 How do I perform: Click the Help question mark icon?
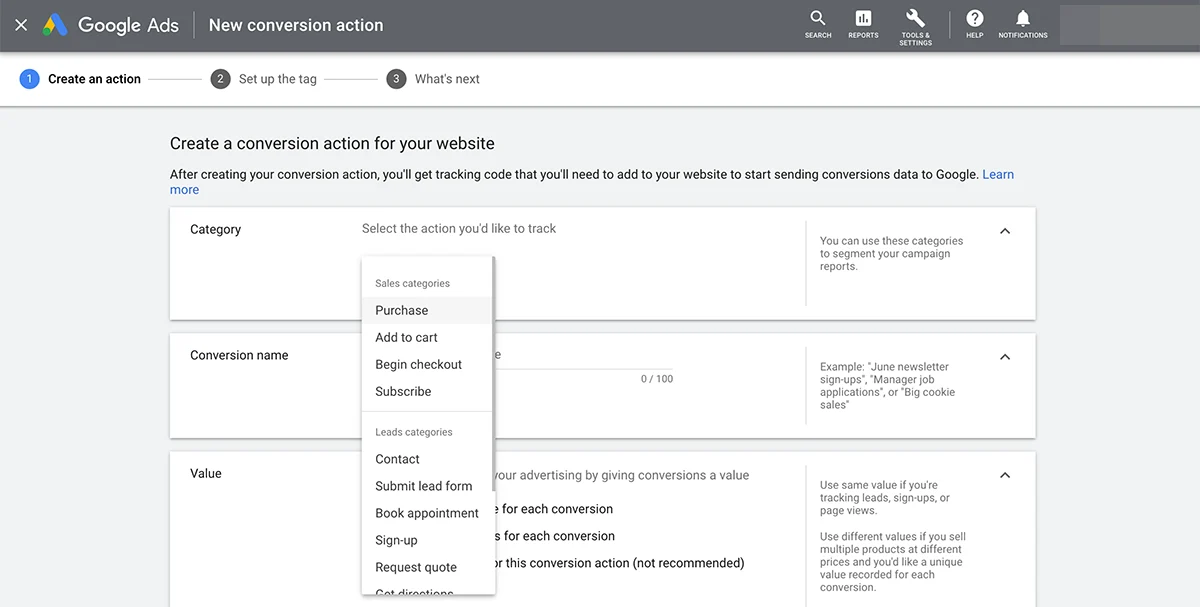click(x=974, y=24)
